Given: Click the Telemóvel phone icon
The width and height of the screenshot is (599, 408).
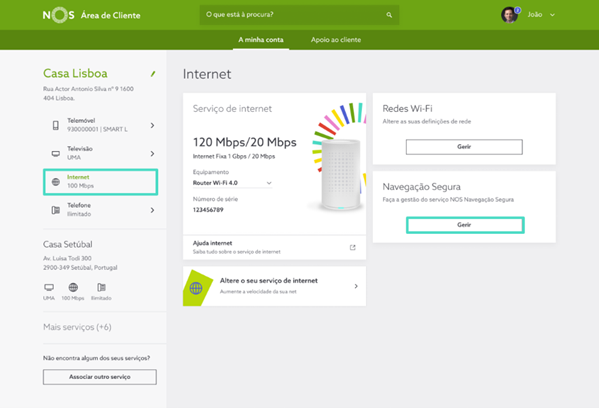Looking at the screenshot, I should [56, 125].
